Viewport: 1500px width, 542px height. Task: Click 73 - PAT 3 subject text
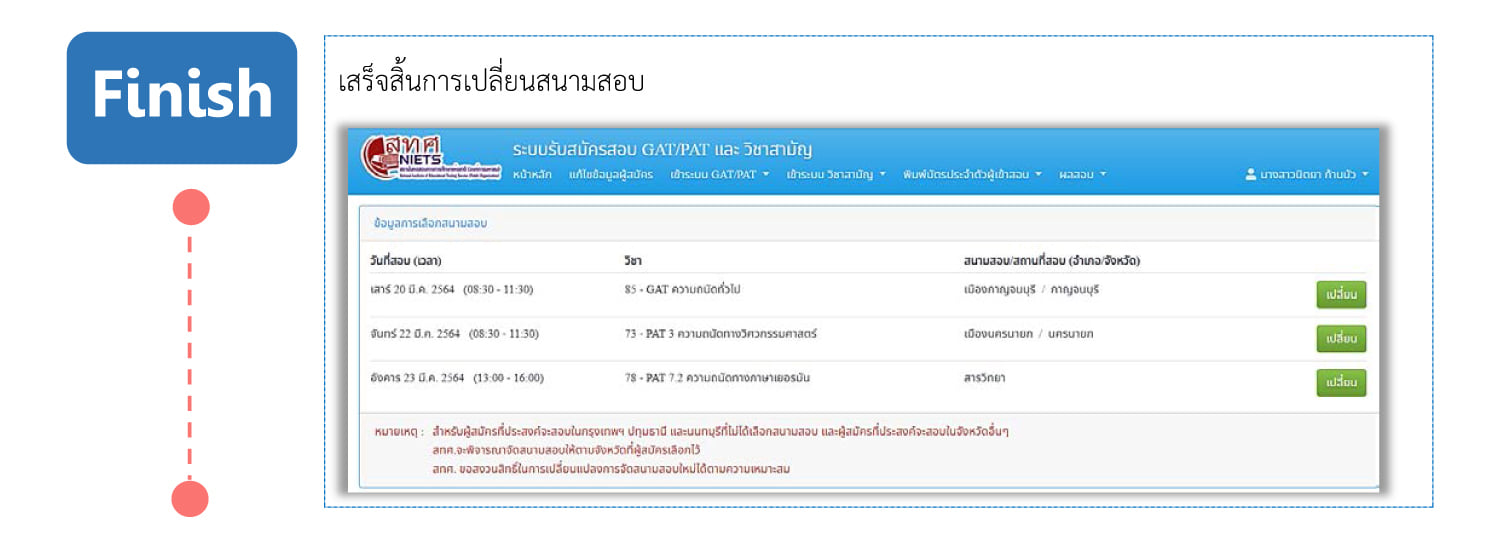[x=720, y=334]
